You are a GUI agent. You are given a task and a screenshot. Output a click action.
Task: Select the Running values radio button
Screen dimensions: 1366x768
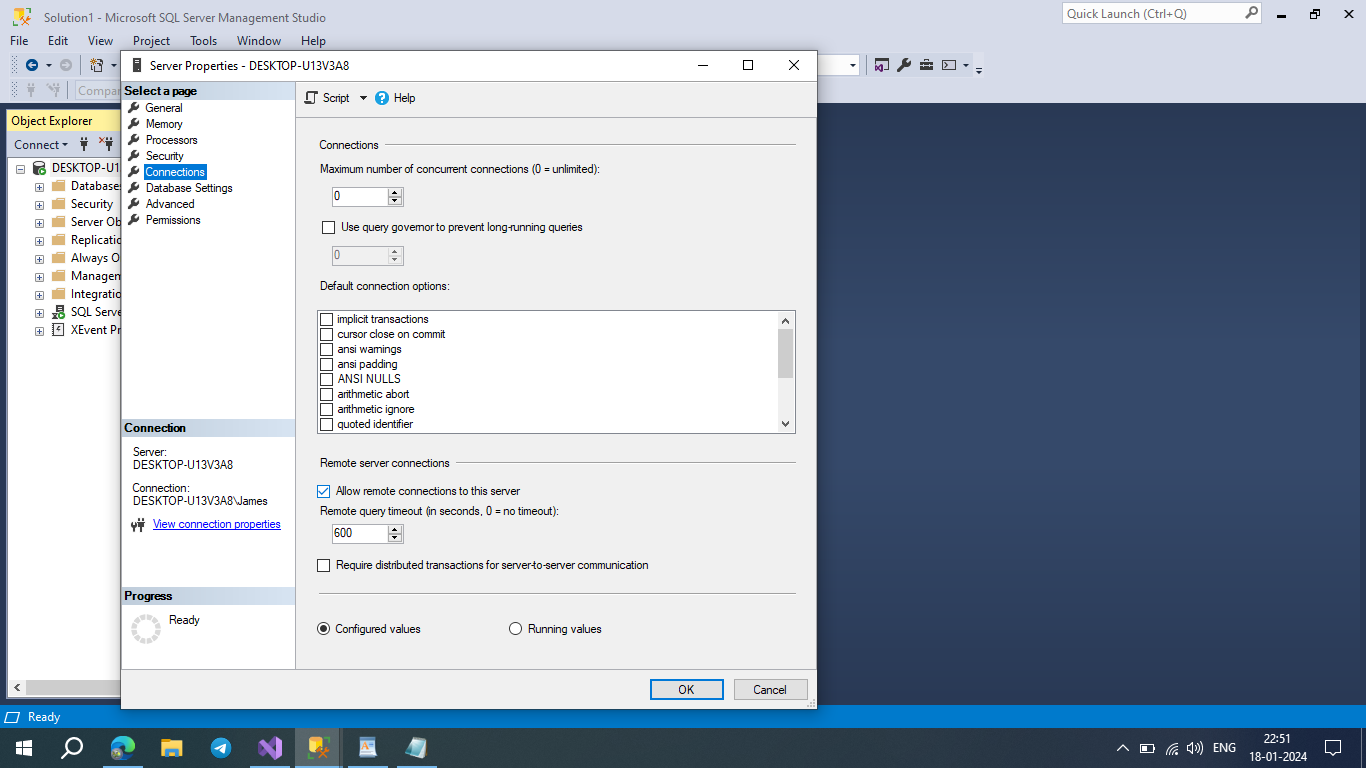(x=516, y=629)
